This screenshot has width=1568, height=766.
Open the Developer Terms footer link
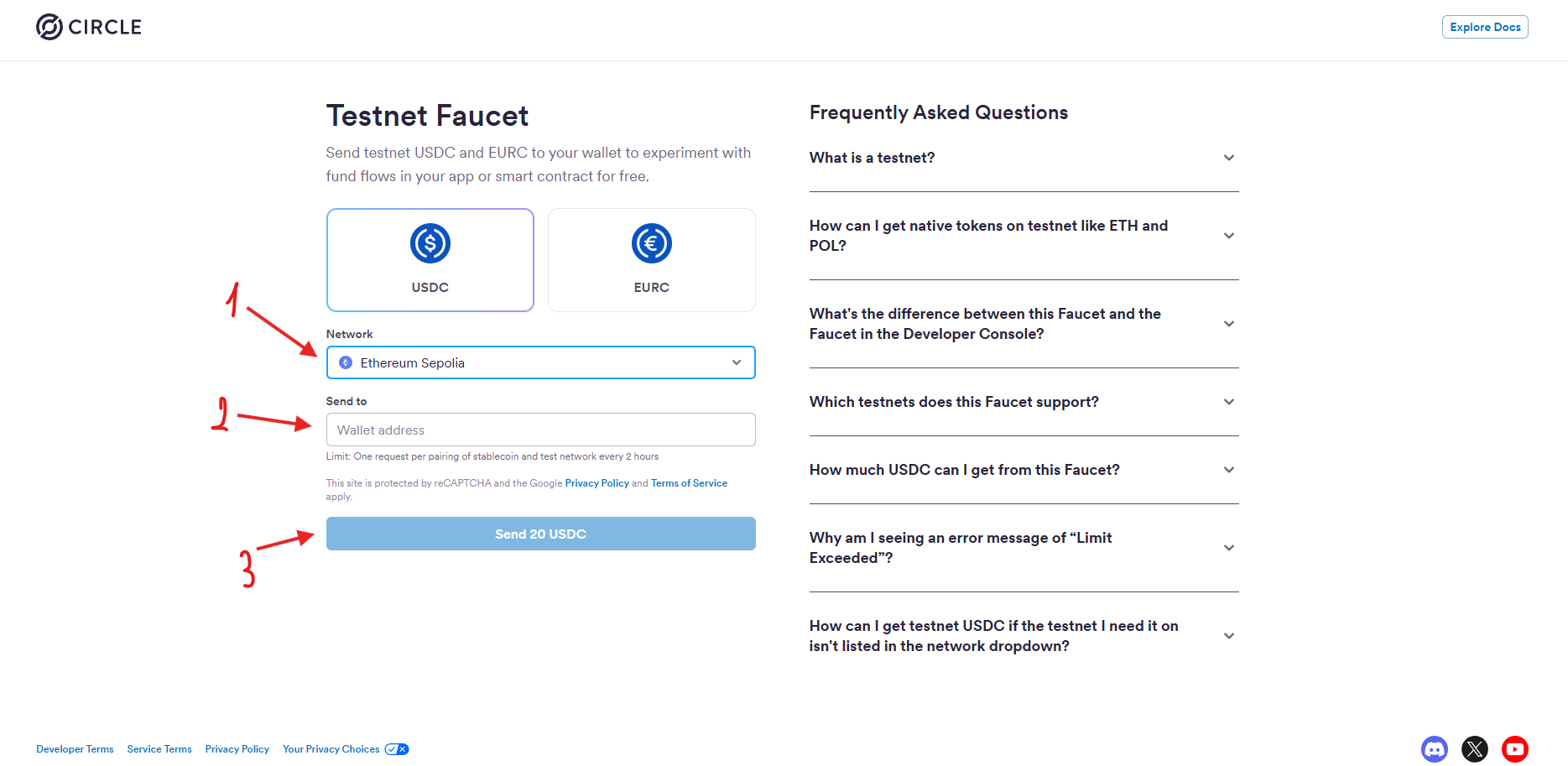click(75, 749)
